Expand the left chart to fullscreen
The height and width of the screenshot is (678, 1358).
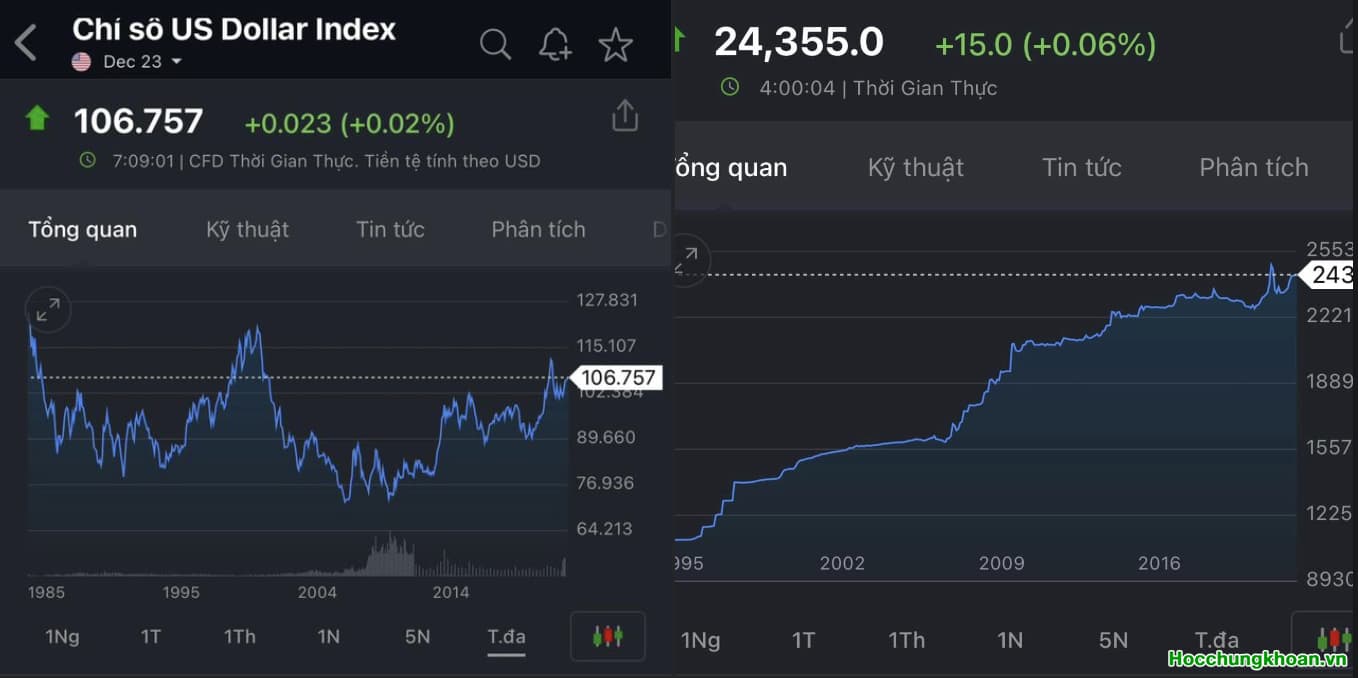coord(49,310)
